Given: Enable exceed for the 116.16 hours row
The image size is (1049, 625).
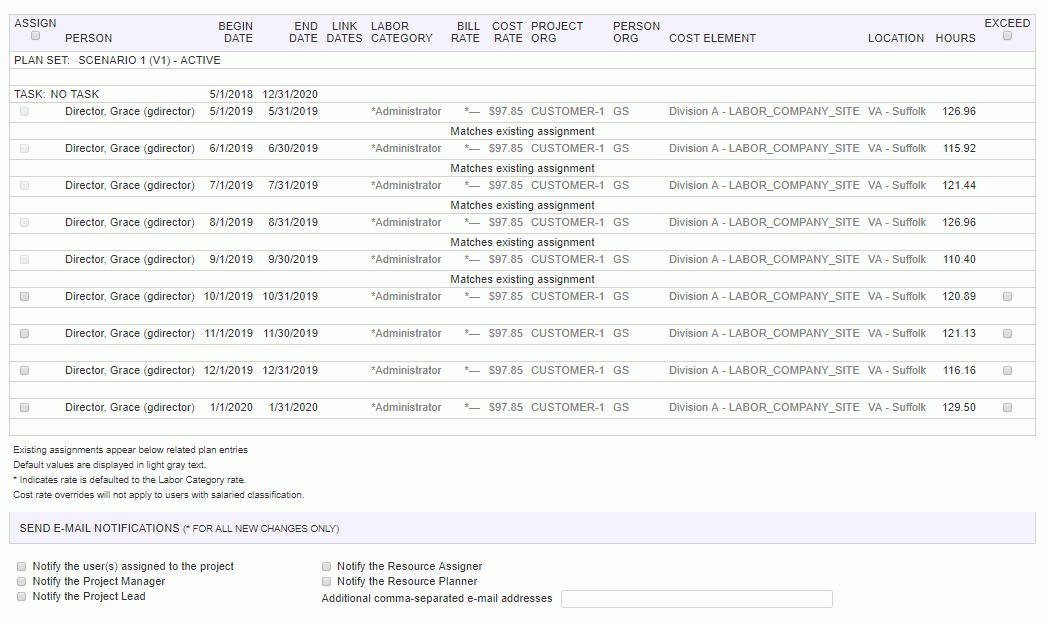Looking at the screenshot, I should click(x=1008, y=370).
